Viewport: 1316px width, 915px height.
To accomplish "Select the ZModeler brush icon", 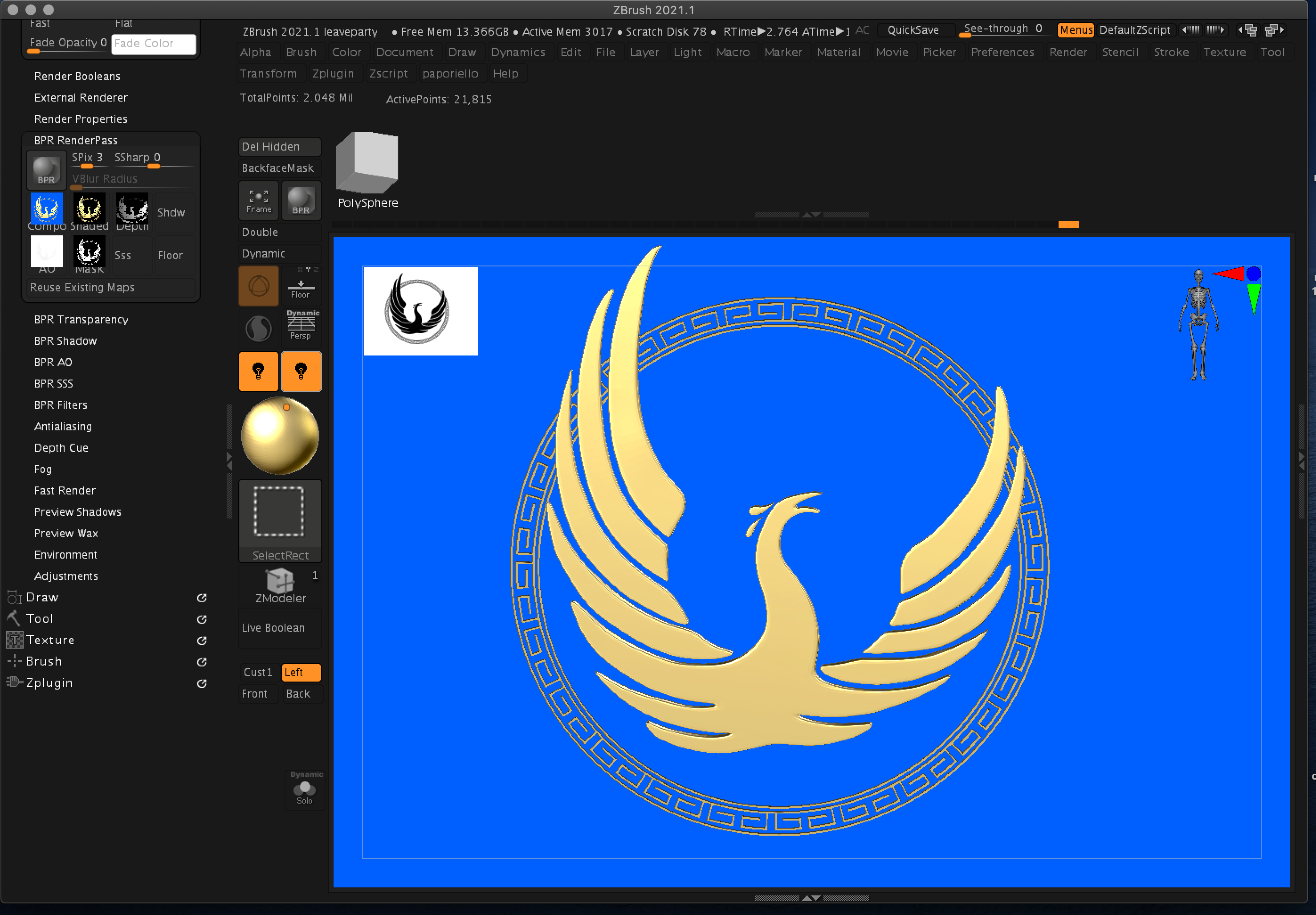I will (280, 586).
